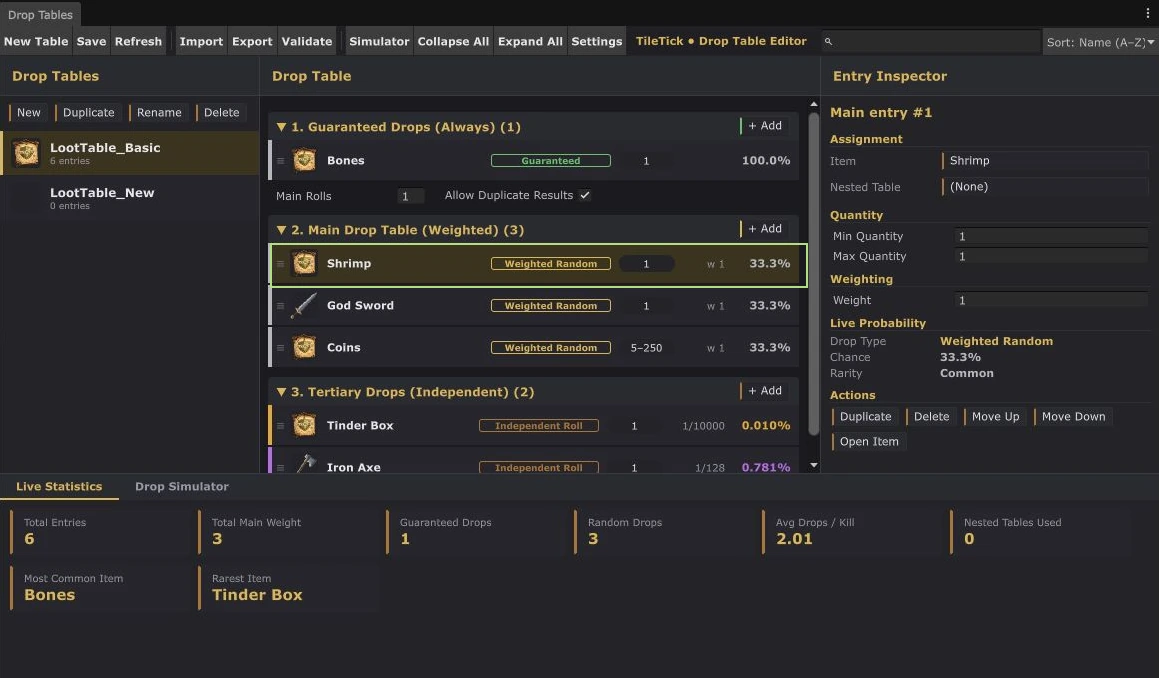Click Duplicate in Entry Inspector actions
Viewport: 1159px width, 678px height.
point(865,416)
